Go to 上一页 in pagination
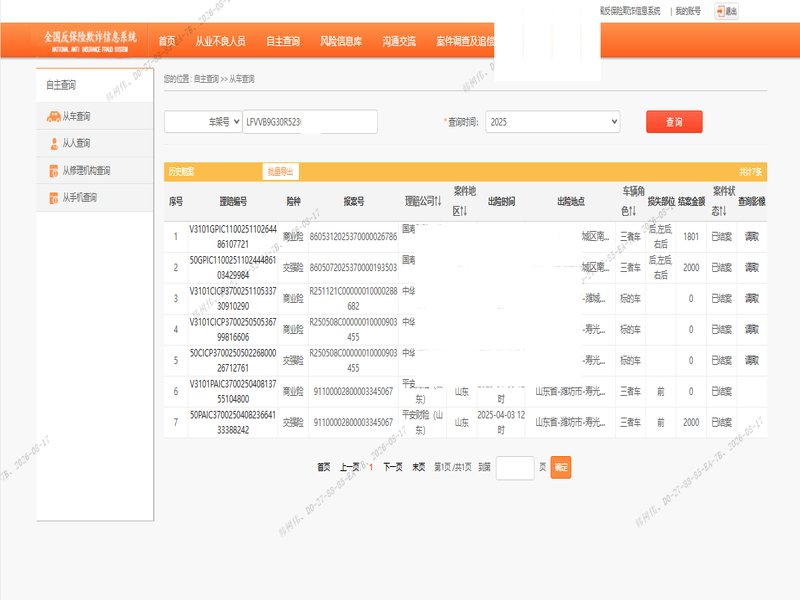 tap(349, 467)
